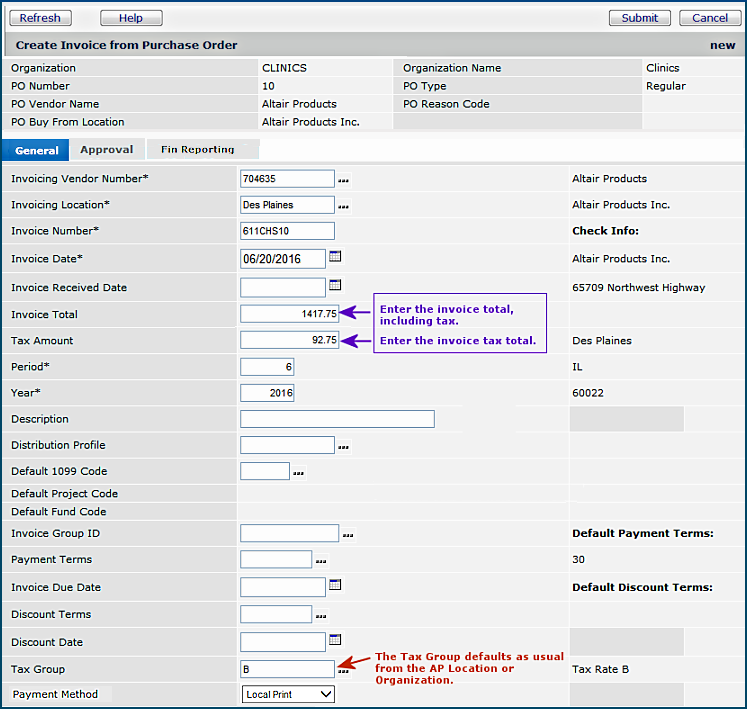Viewport: 747px width, 709px height.
Task: Open lookup next to Invoicing Location field
Action: (345, 206)
